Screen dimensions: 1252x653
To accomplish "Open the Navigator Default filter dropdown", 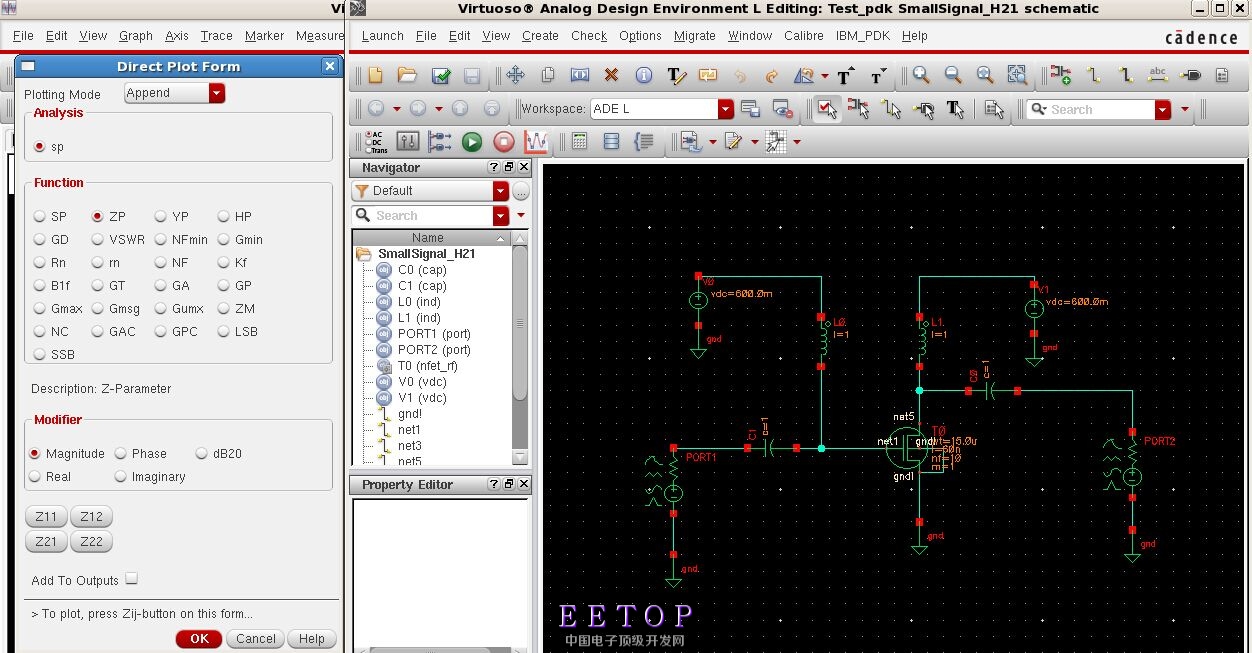I will point(501,191).
